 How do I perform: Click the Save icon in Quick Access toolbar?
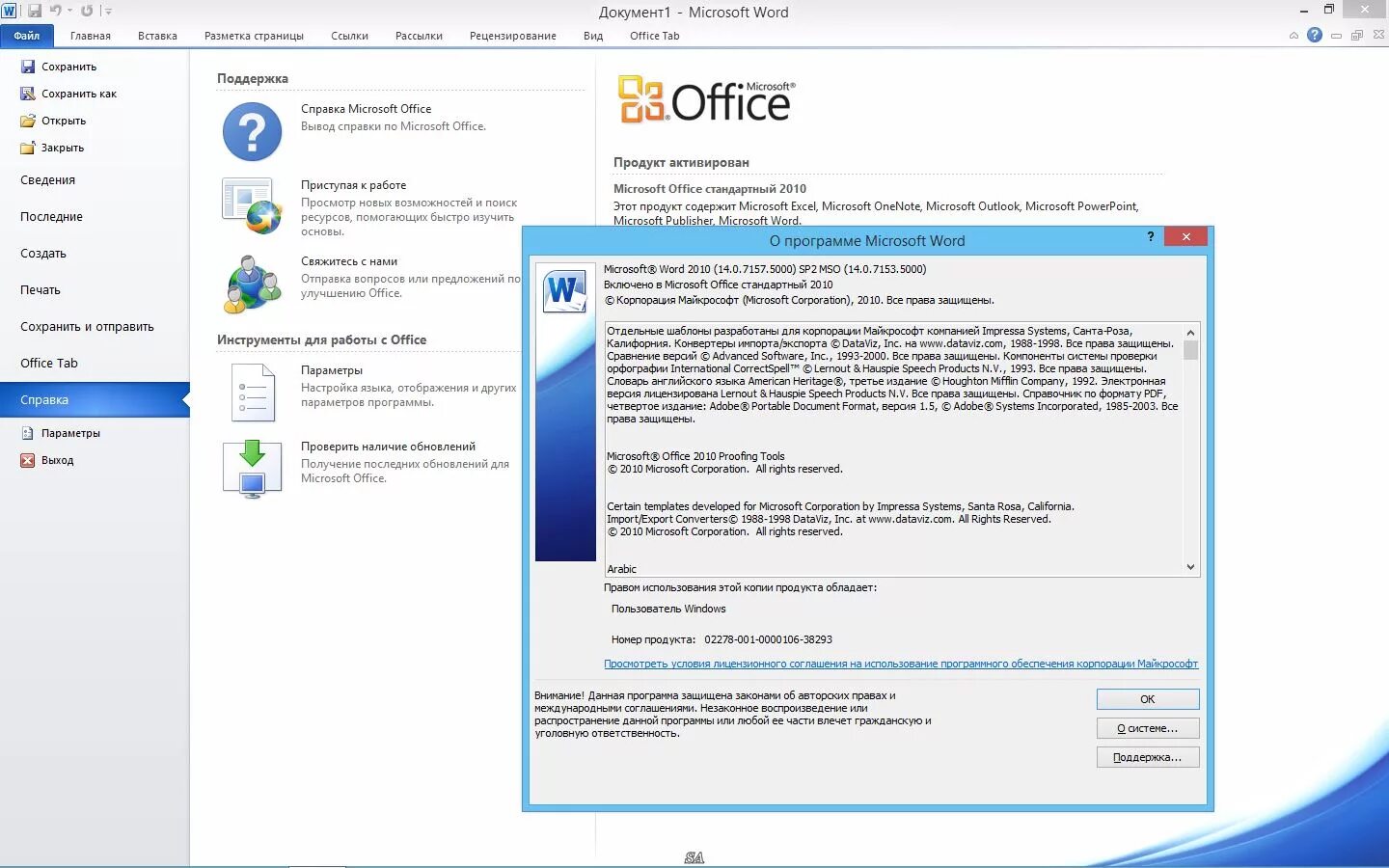(x=35, y=11)
